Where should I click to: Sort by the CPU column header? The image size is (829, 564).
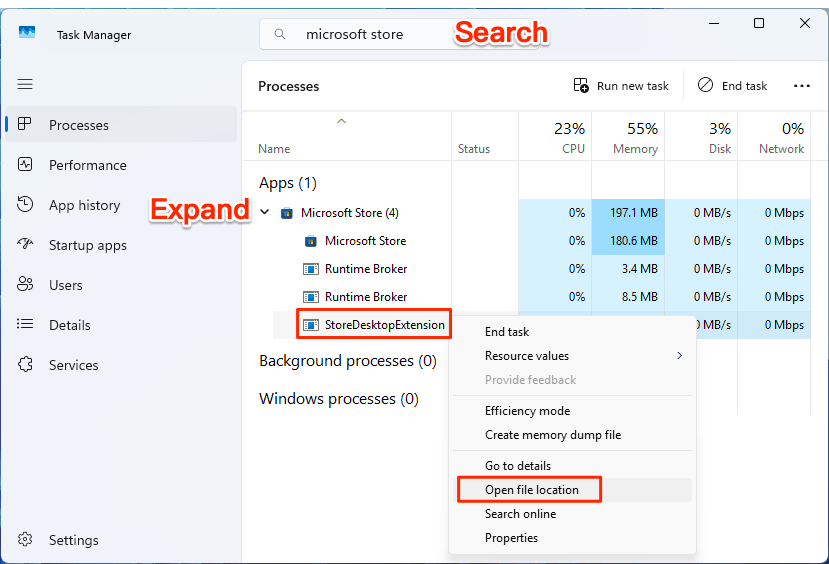[x=555, y=136]
